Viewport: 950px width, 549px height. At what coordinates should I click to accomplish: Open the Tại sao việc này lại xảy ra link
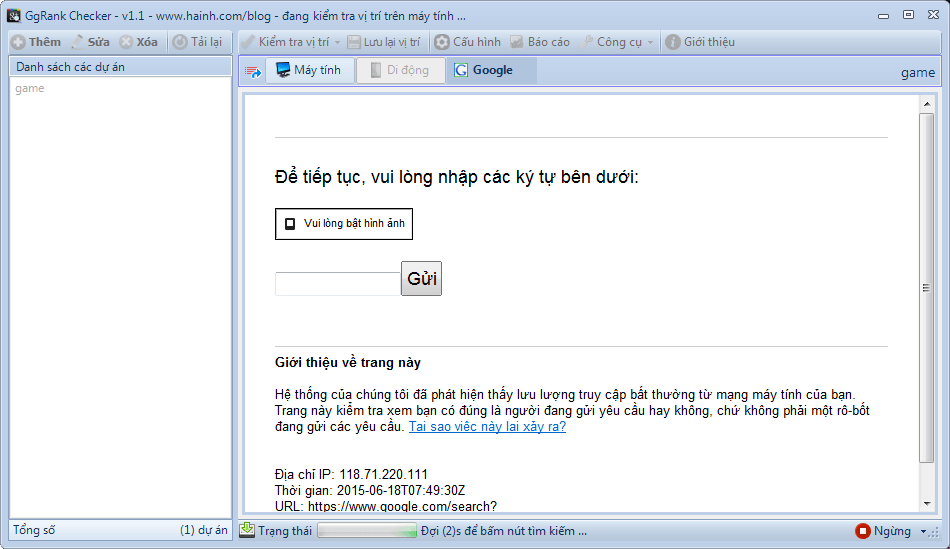487,427
